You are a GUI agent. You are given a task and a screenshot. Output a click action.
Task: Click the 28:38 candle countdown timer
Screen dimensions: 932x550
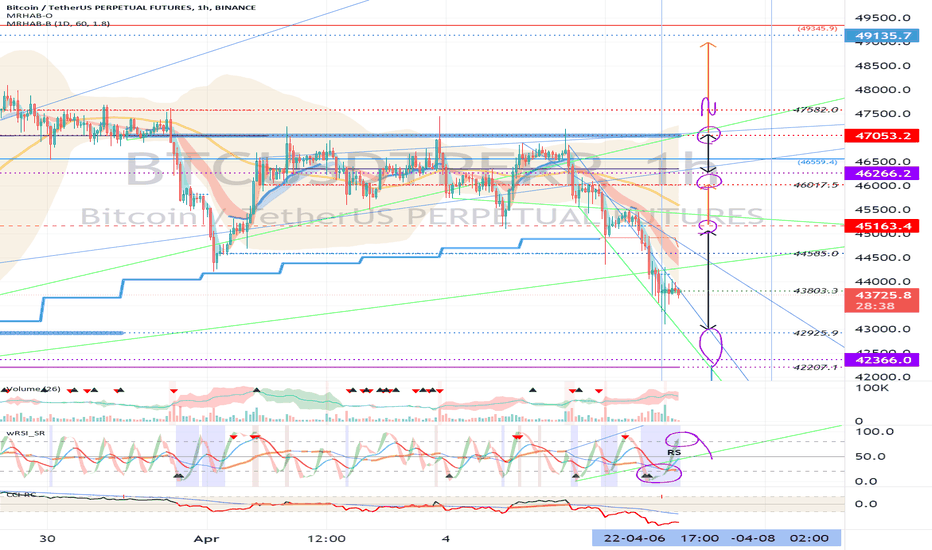point(875,306)
